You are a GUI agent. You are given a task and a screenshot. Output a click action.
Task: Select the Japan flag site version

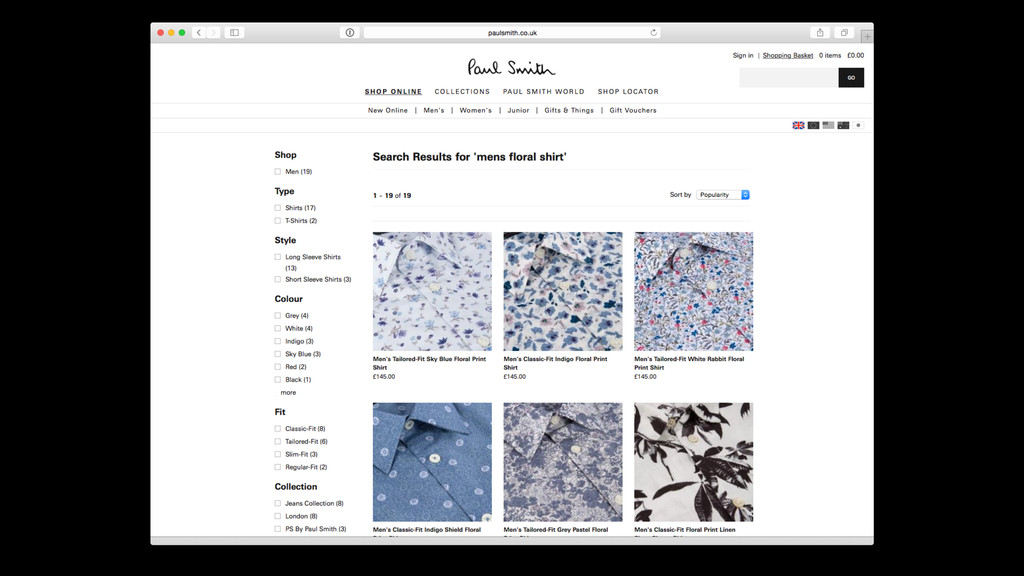coord(858,125)
